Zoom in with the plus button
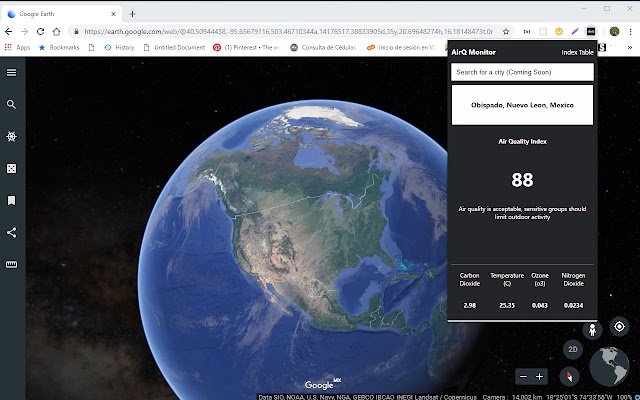 (x=540, y=377)
